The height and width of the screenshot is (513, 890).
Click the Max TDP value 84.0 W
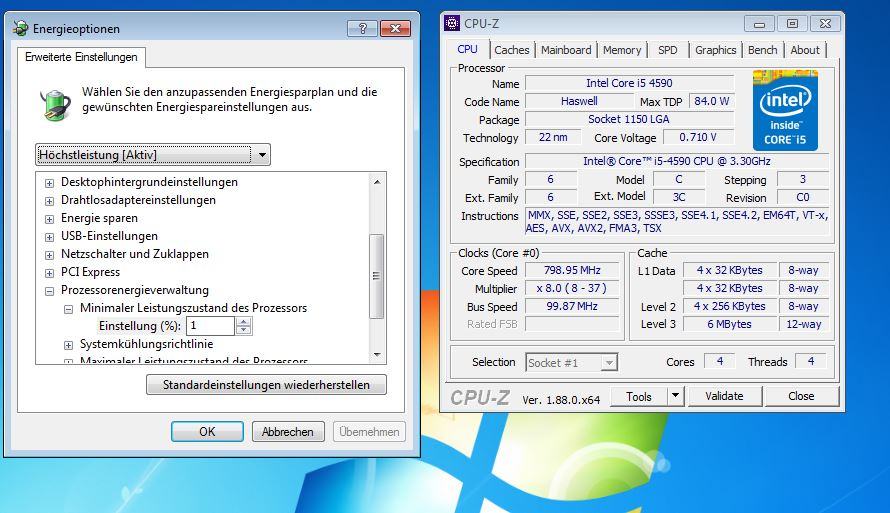711,101
